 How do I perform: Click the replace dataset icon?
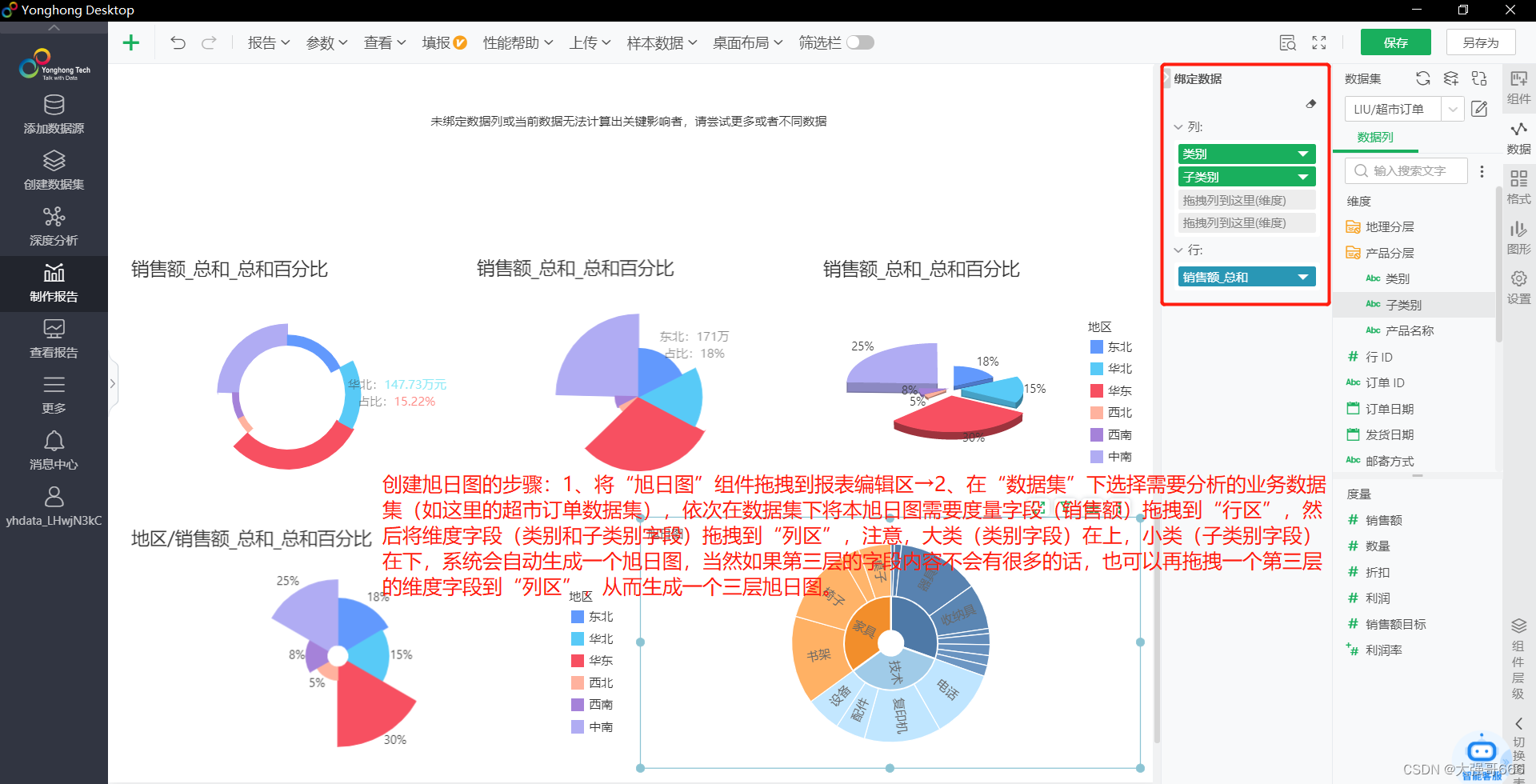(x=1479, y=78)
